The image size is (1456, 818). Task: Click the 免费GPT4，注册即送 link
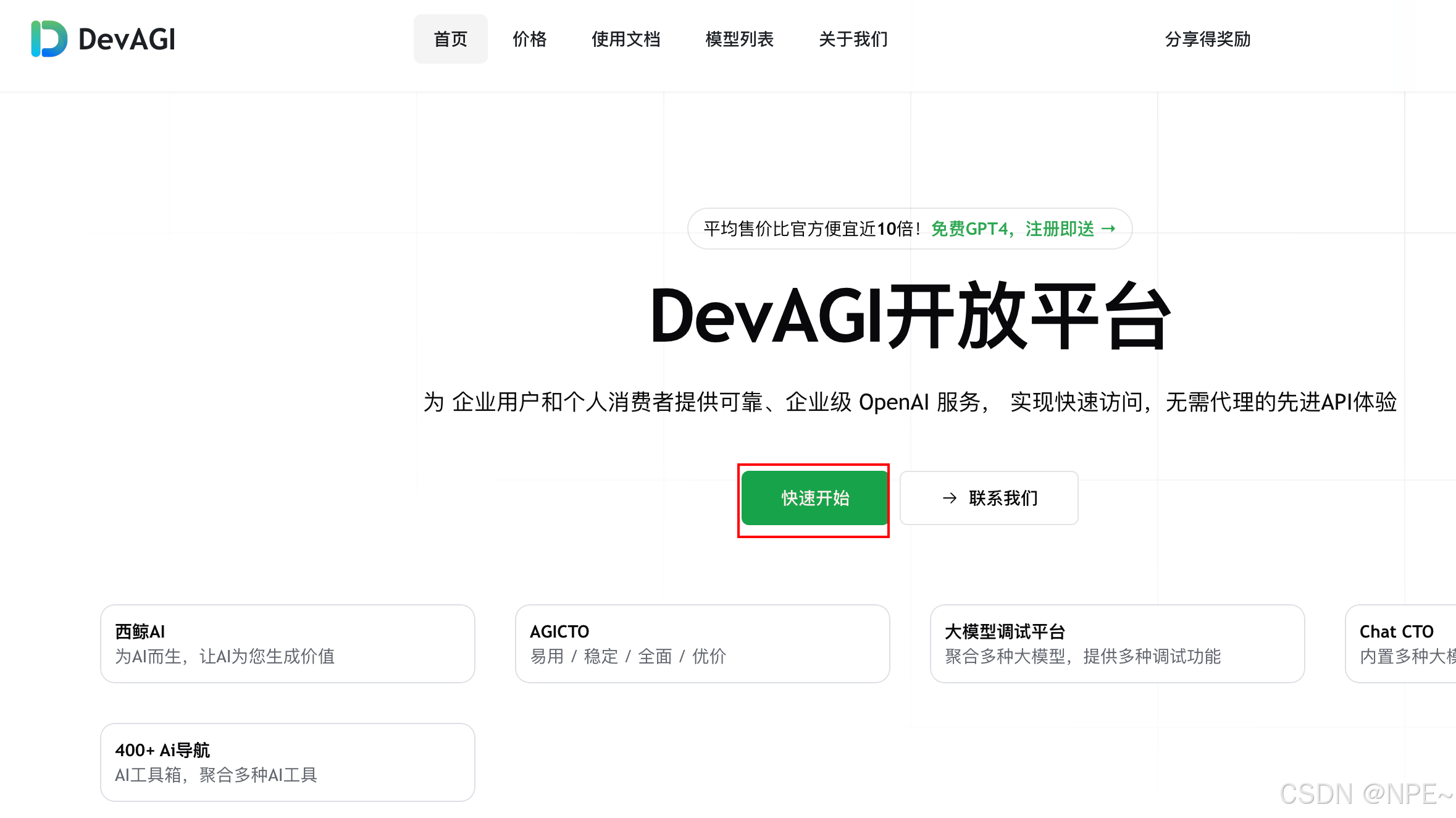[x=1013, y=229]
